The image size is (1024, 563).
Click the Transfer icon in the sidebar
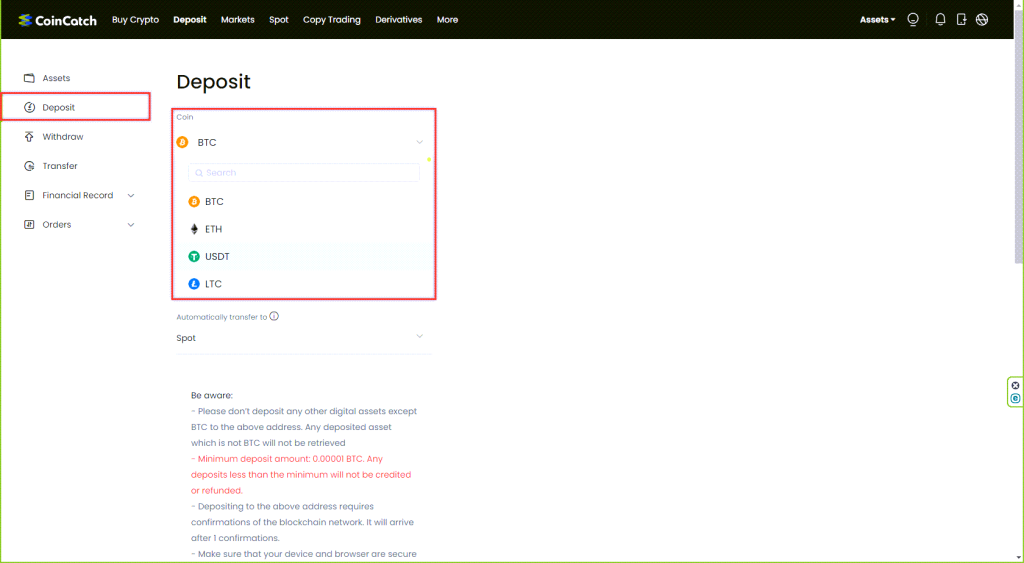click(29, 166)
